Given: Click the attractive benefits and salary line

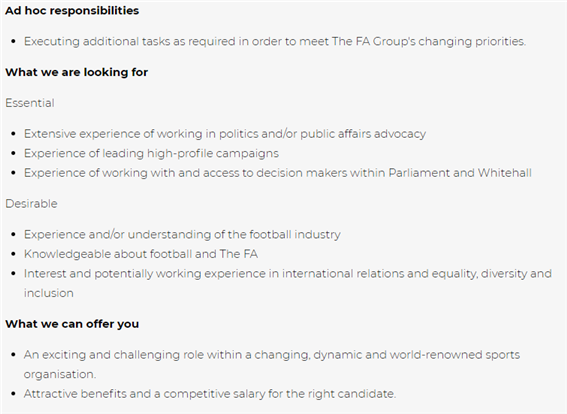Looking at the screenshot, I should coord(210,394).
